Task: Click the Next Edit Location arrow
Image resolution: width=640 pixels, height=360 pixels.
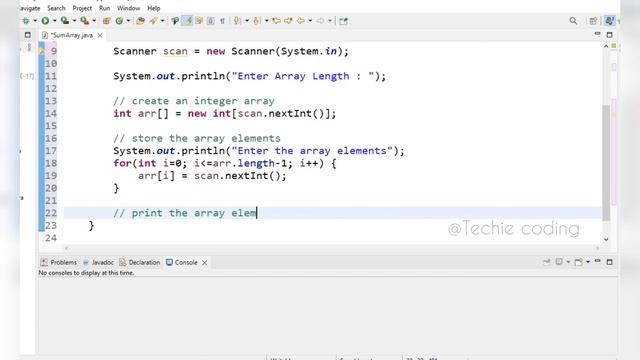Action: 288,20
